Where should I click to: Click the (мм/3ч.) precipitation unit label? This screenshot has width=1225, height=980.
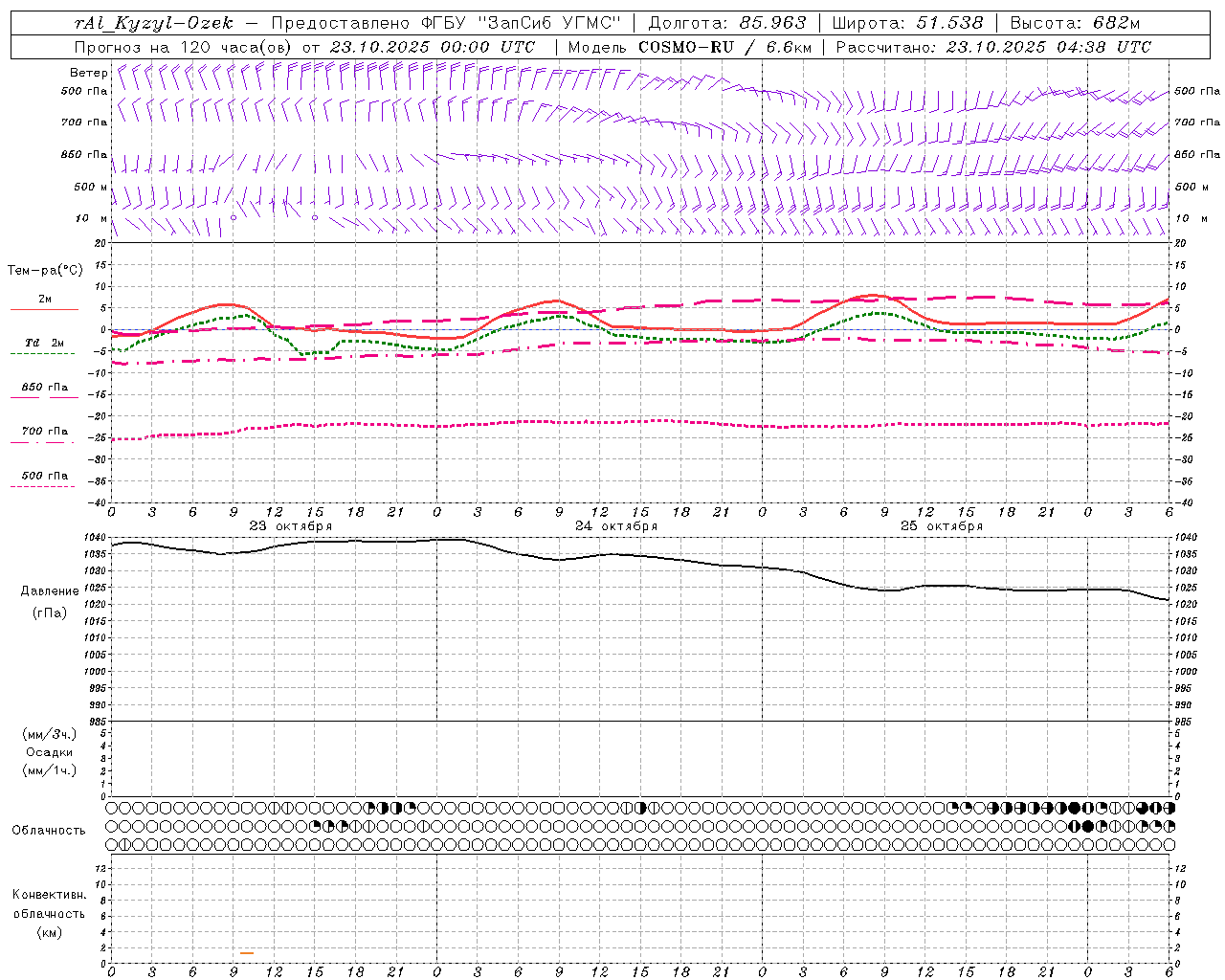coord(50,735)
